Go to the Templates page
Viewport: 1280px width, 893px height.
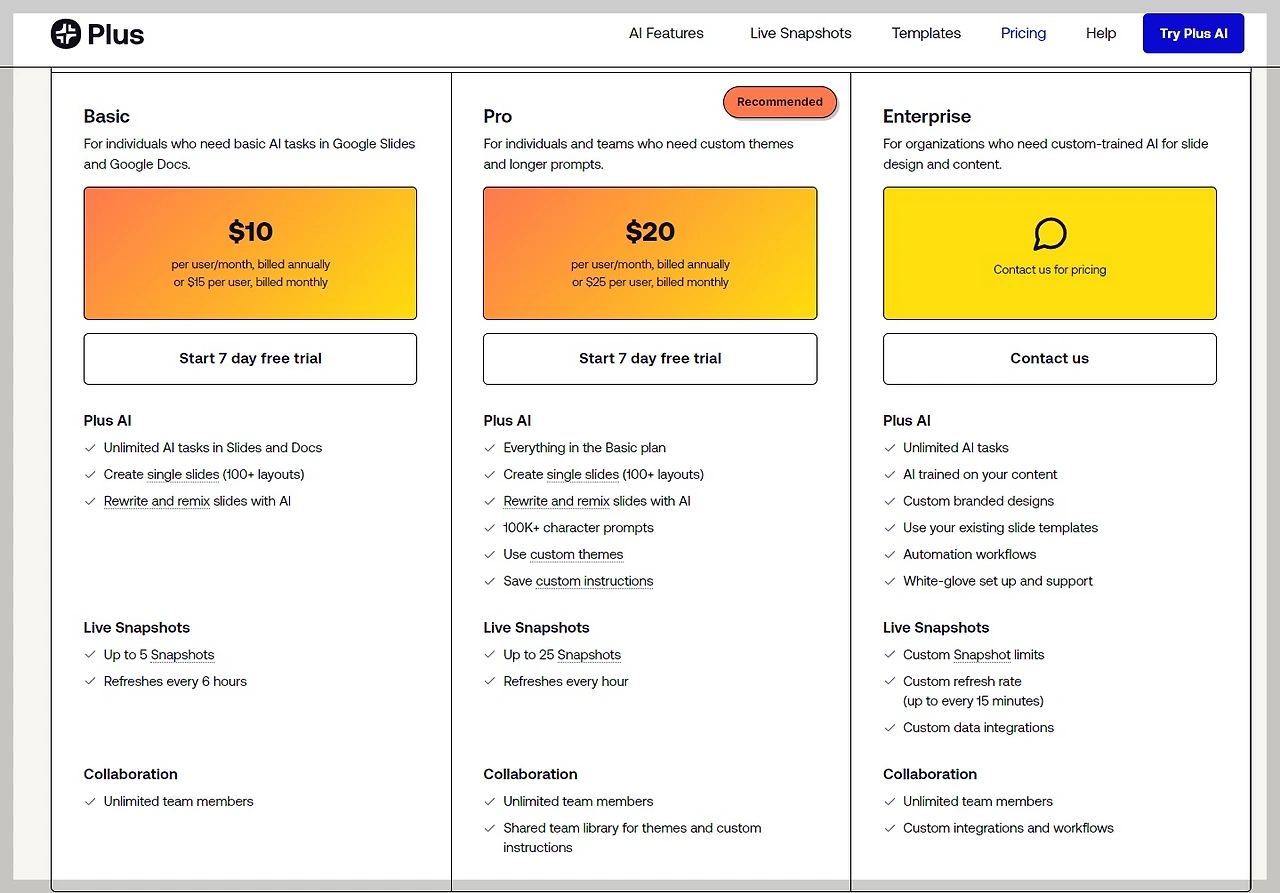(x=926, y=33)
